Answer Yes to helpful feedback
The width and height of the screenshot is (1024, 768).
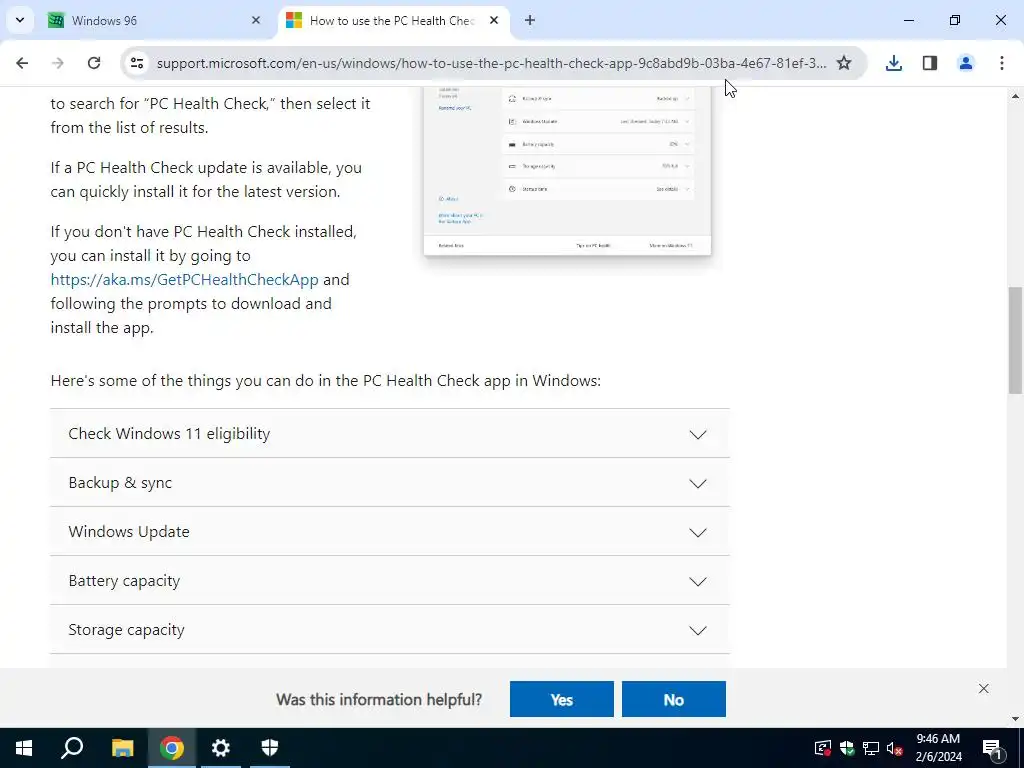(562, 699)
